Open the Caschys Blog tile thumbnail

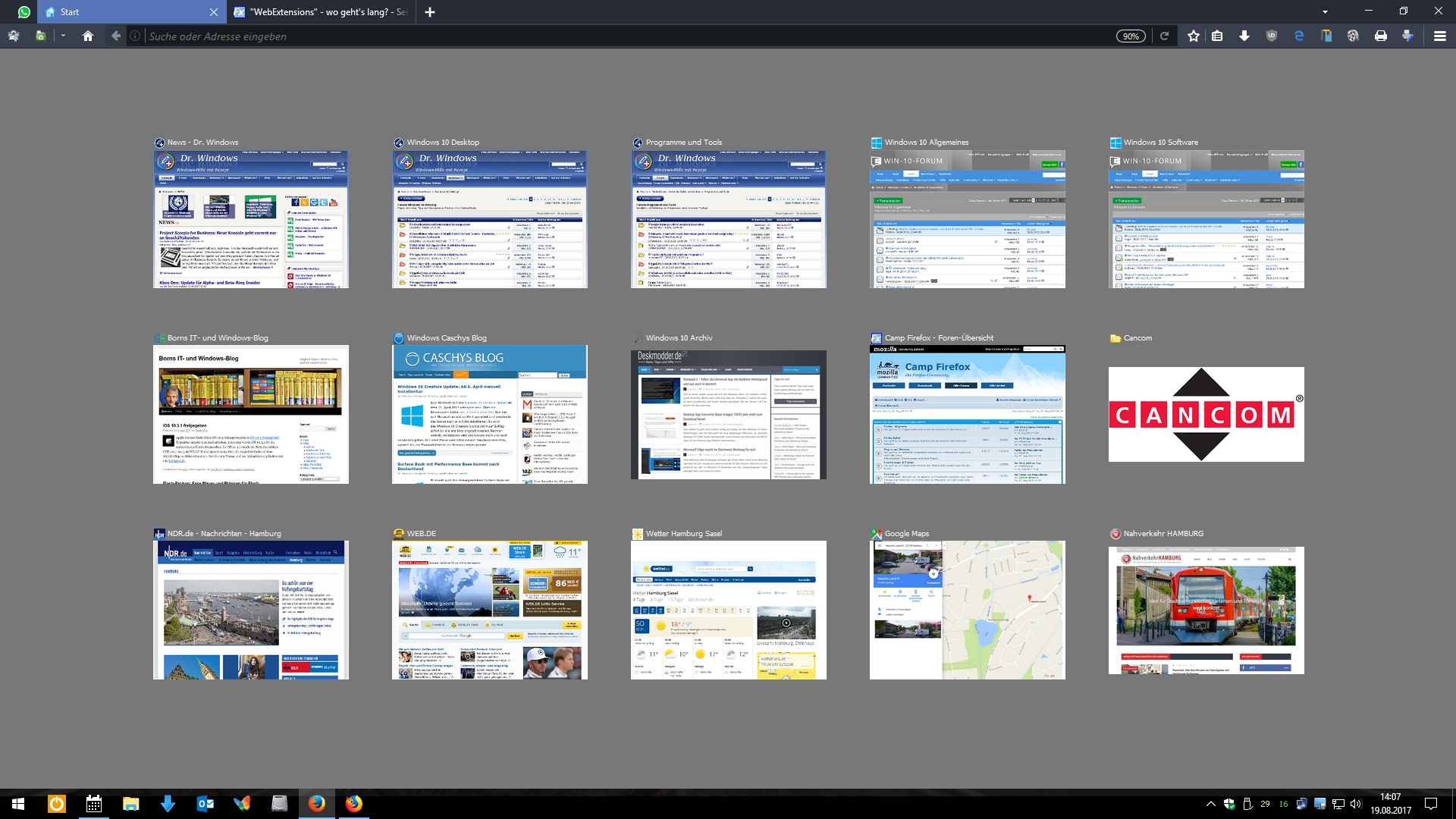(489, 414)
